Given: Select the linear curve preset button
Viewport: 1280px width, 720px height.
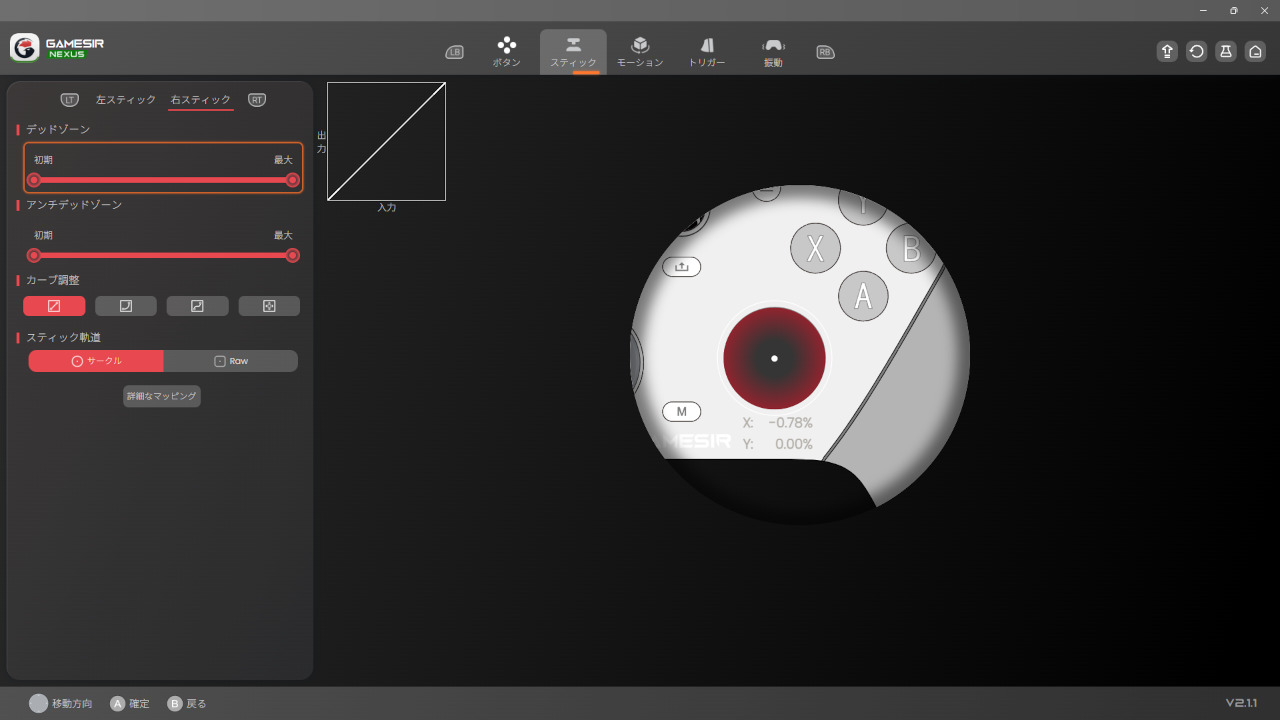Looking at the screenshot, I should [54, 306].
